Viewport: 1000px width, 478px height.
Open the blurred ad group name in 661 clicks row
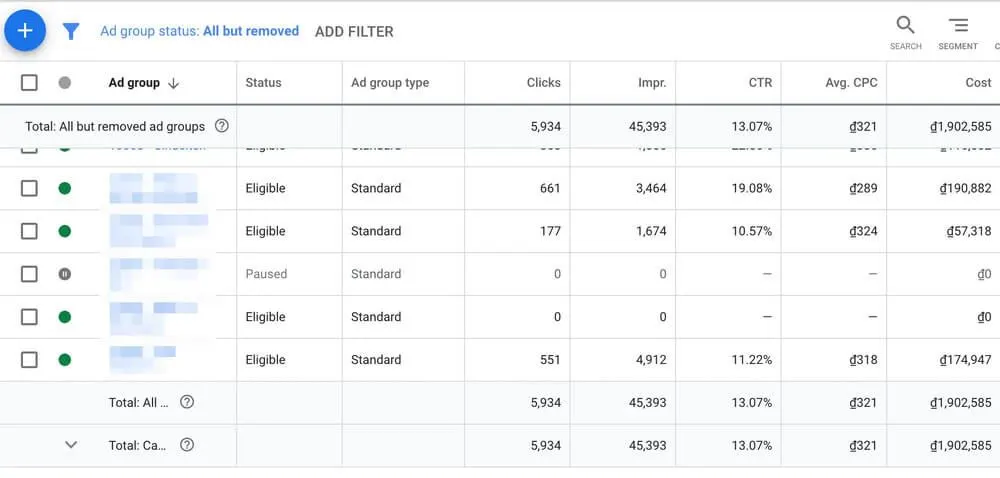[153, 188]
